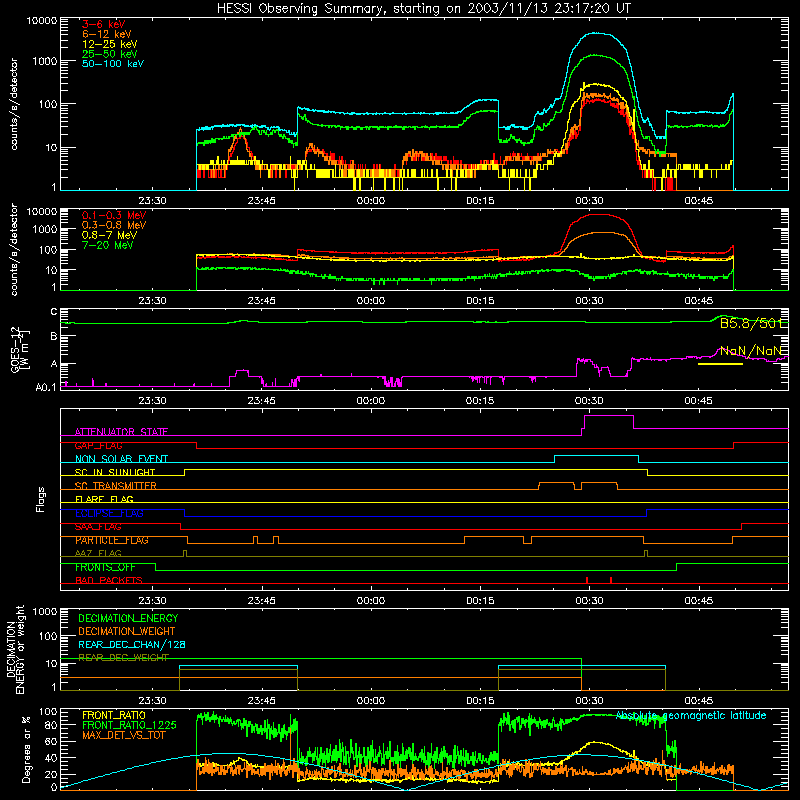Click the DECIMATION_ENERGY legend label

coord(128,618)
